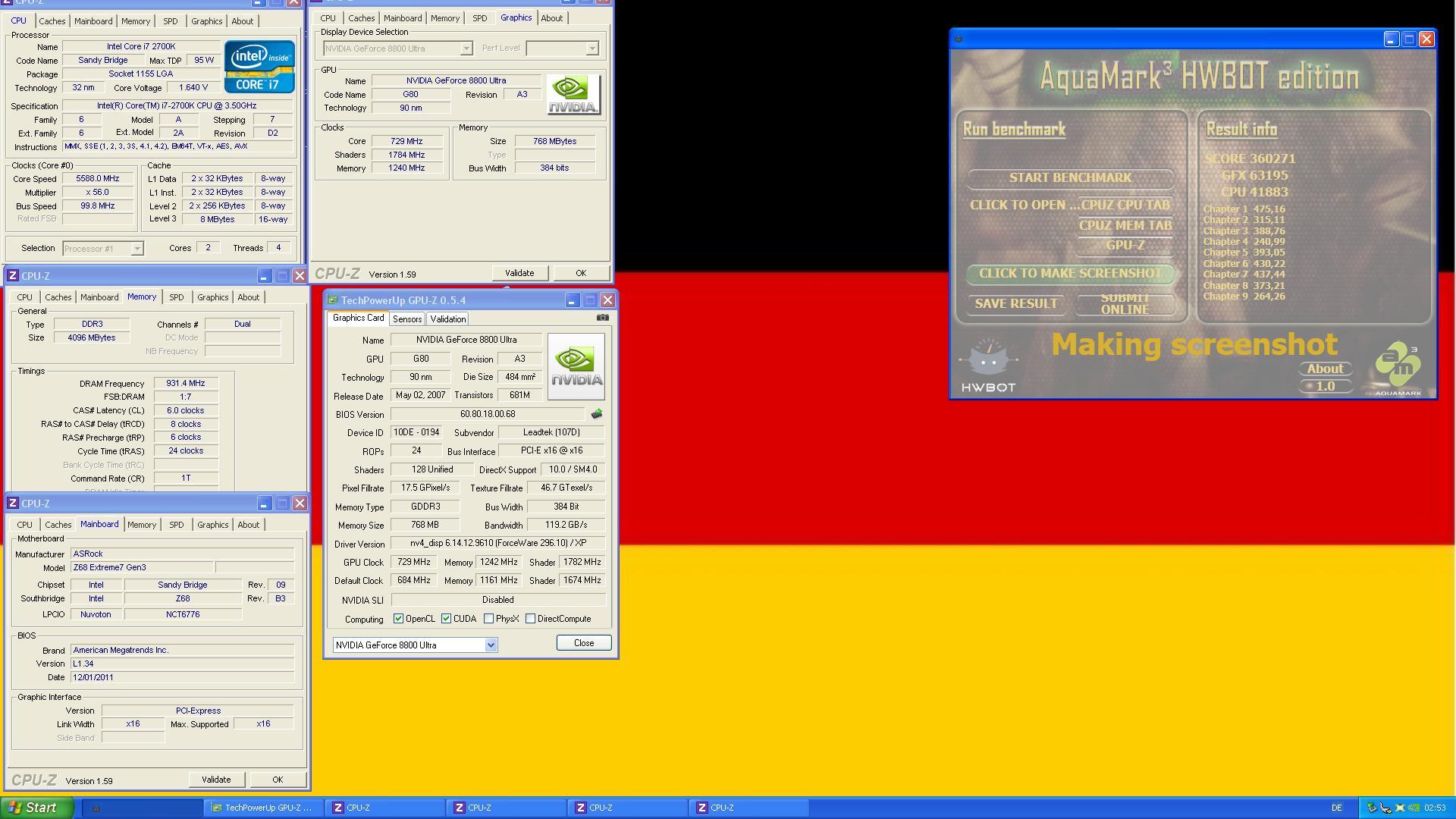1456x819 pixels.
Task: Click the Driver Version field in GPU-Z
Action: (498, 544)
